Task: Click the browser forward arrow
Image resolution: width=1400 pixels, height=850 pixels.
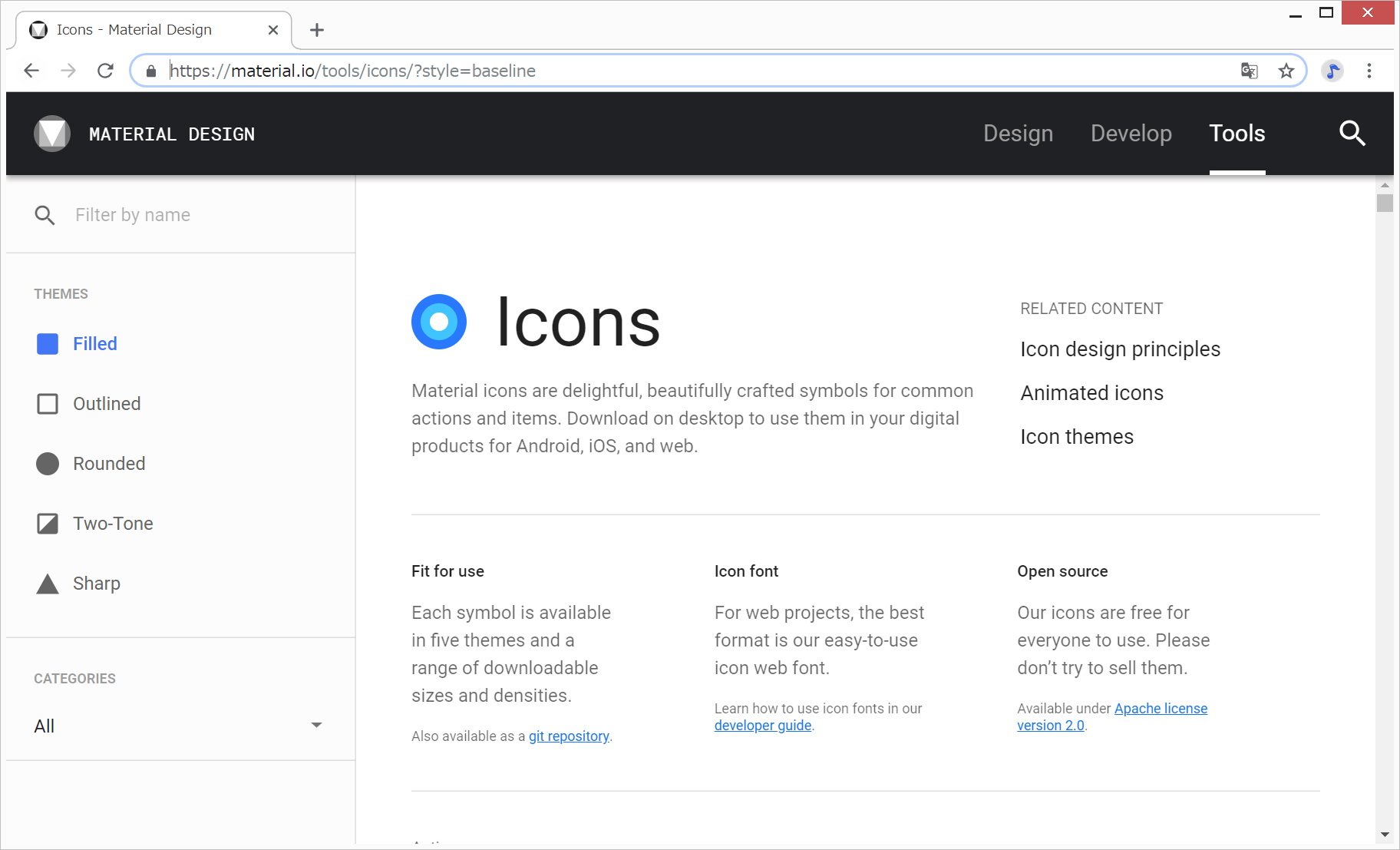Action: click(x=68, y=71)
